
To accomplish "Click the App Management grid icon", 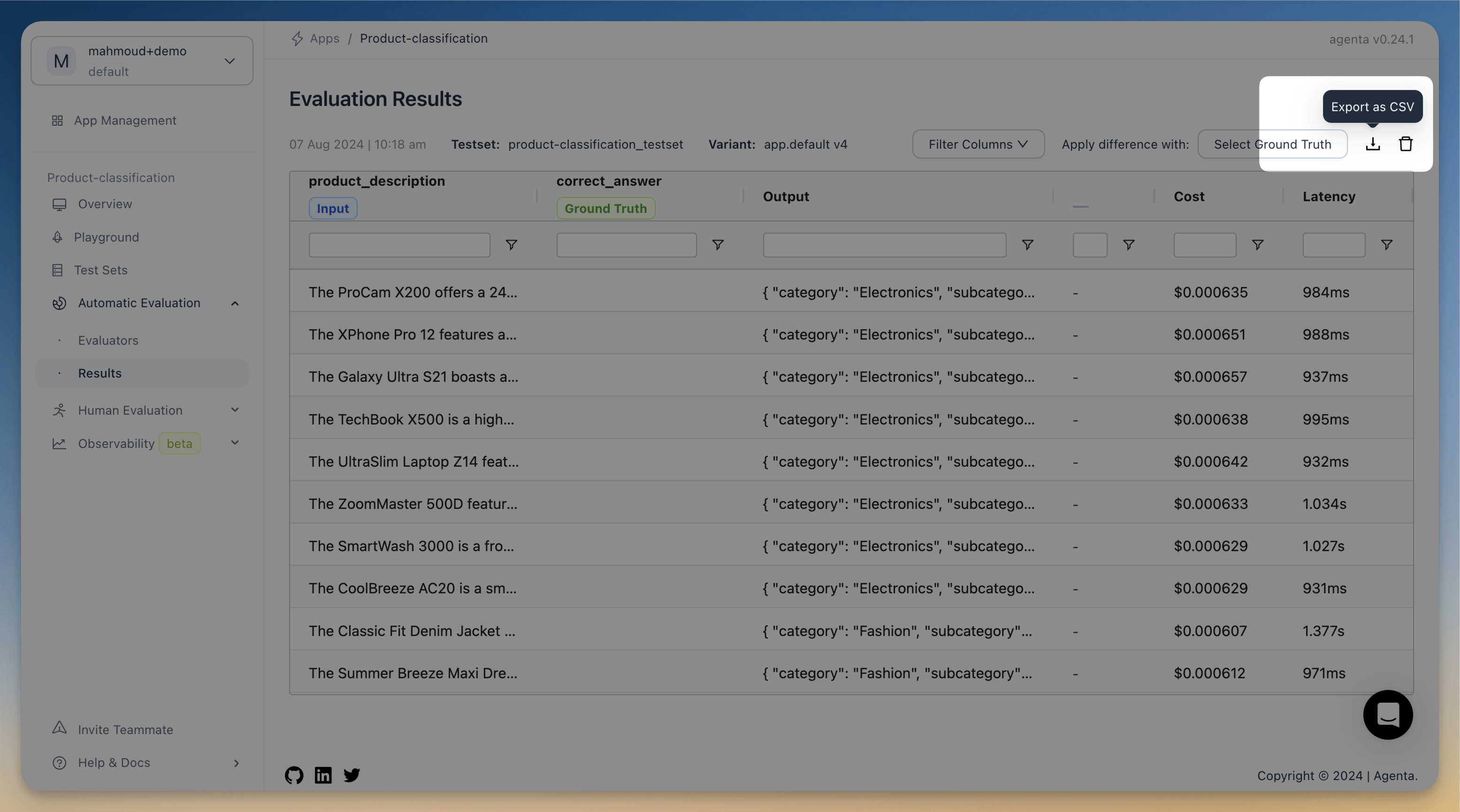I will [x=57, y=121].
